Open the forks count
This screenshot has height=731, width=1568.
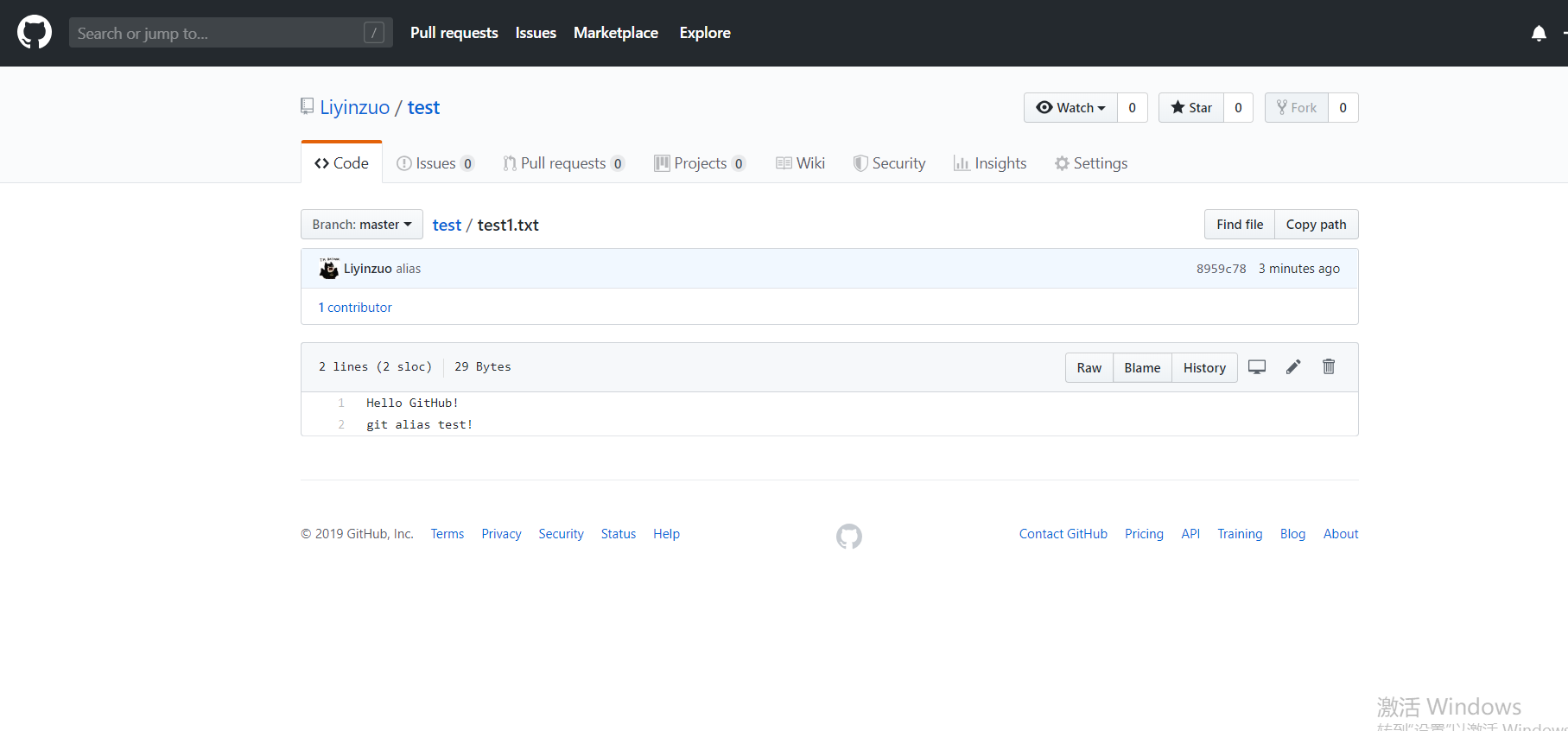click(1343, 108)
